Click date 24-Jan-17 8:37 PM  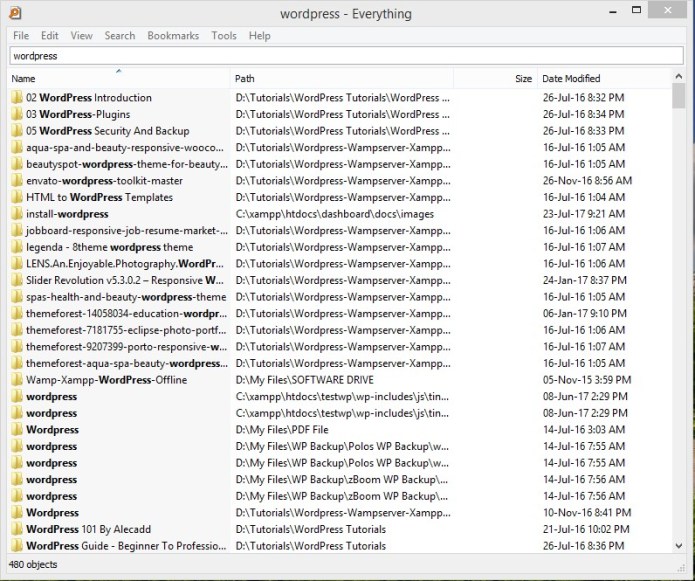tap(585, 280)
